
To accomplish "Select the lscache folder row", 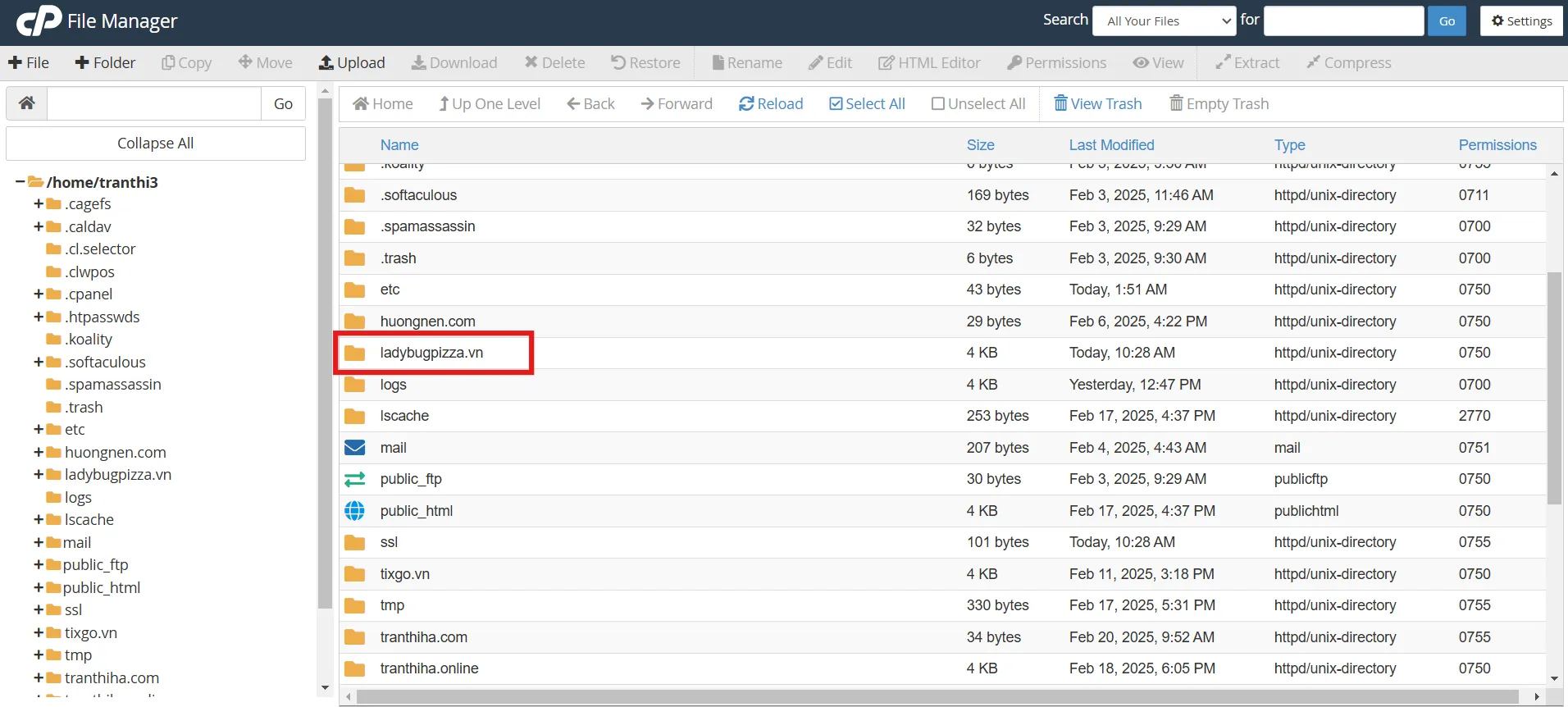I will tap(942, 416).
